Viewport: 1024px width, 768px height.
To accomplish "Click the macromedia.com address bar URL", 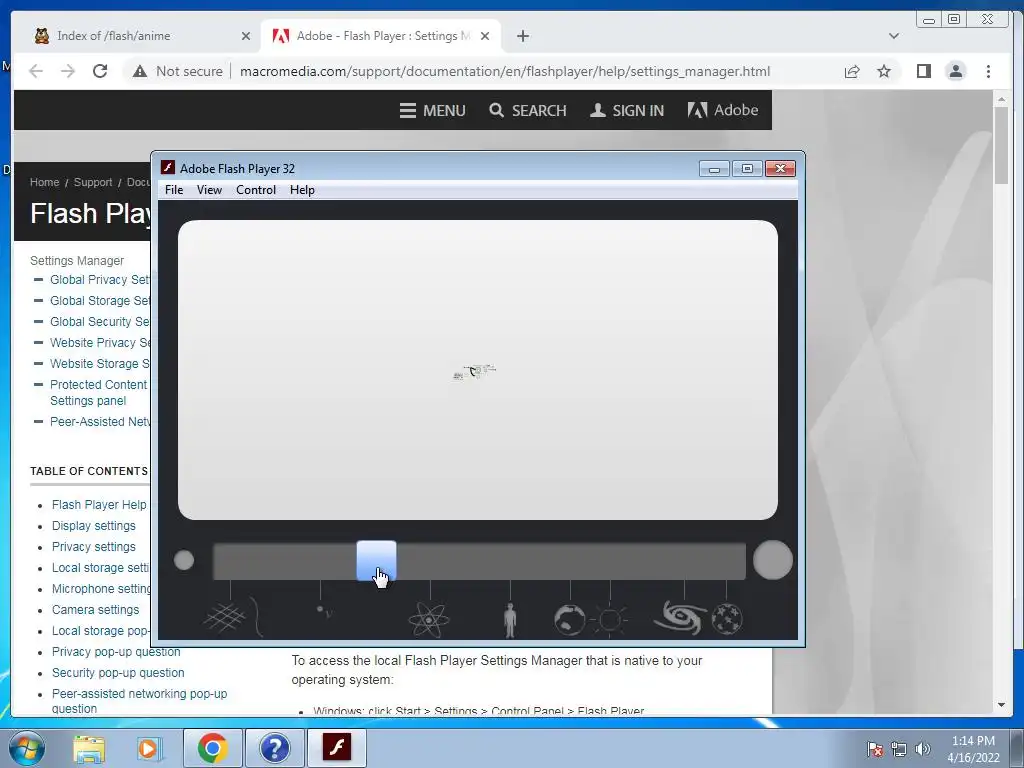I will coord(505,71).
